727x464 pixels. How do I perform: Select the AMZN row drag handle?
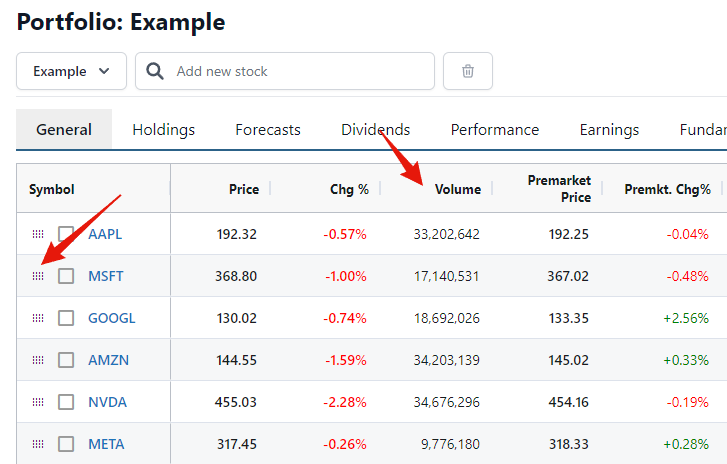(38, 360)
